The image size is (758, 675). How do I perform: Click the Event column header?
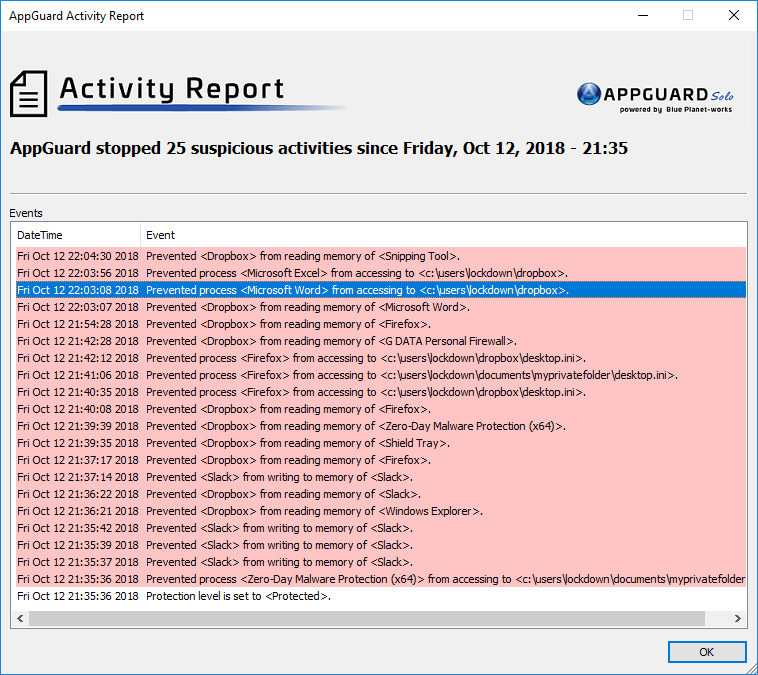443,235
